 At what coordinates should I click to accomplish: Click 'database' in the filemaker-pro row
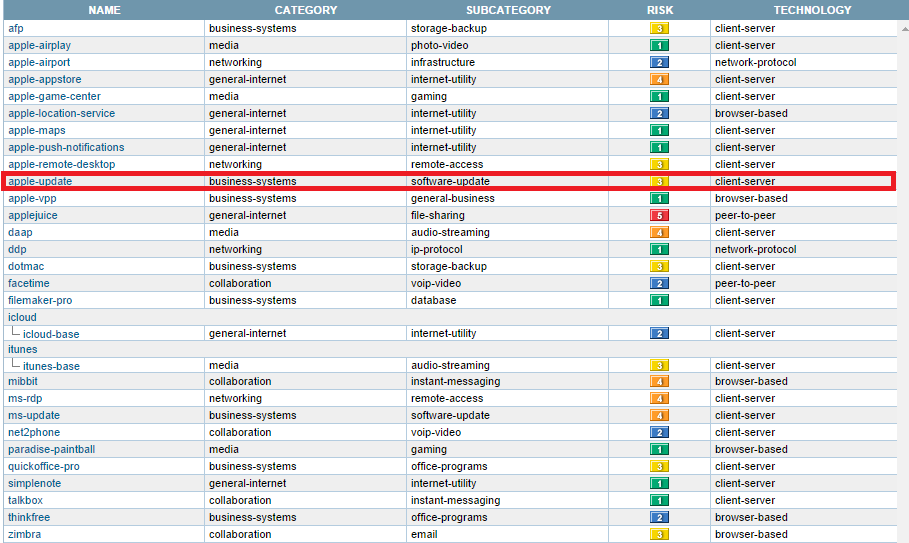pyautogui.click(x=434, y=300)
